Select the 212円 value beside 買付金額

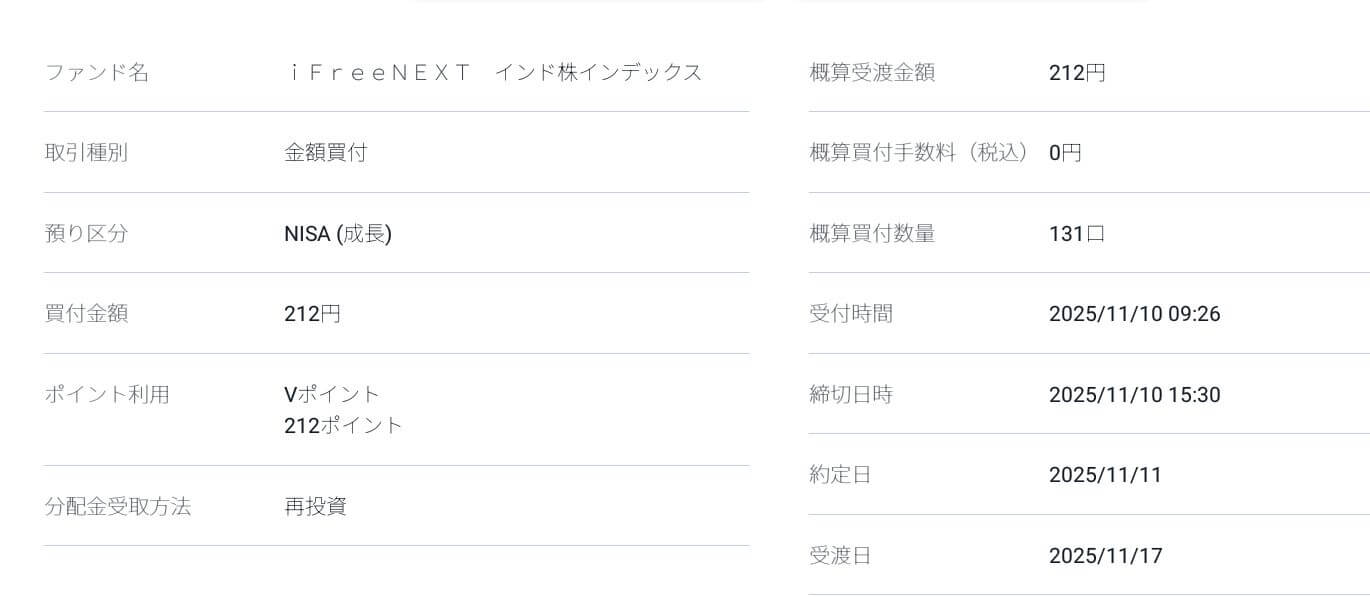(312, 314)
